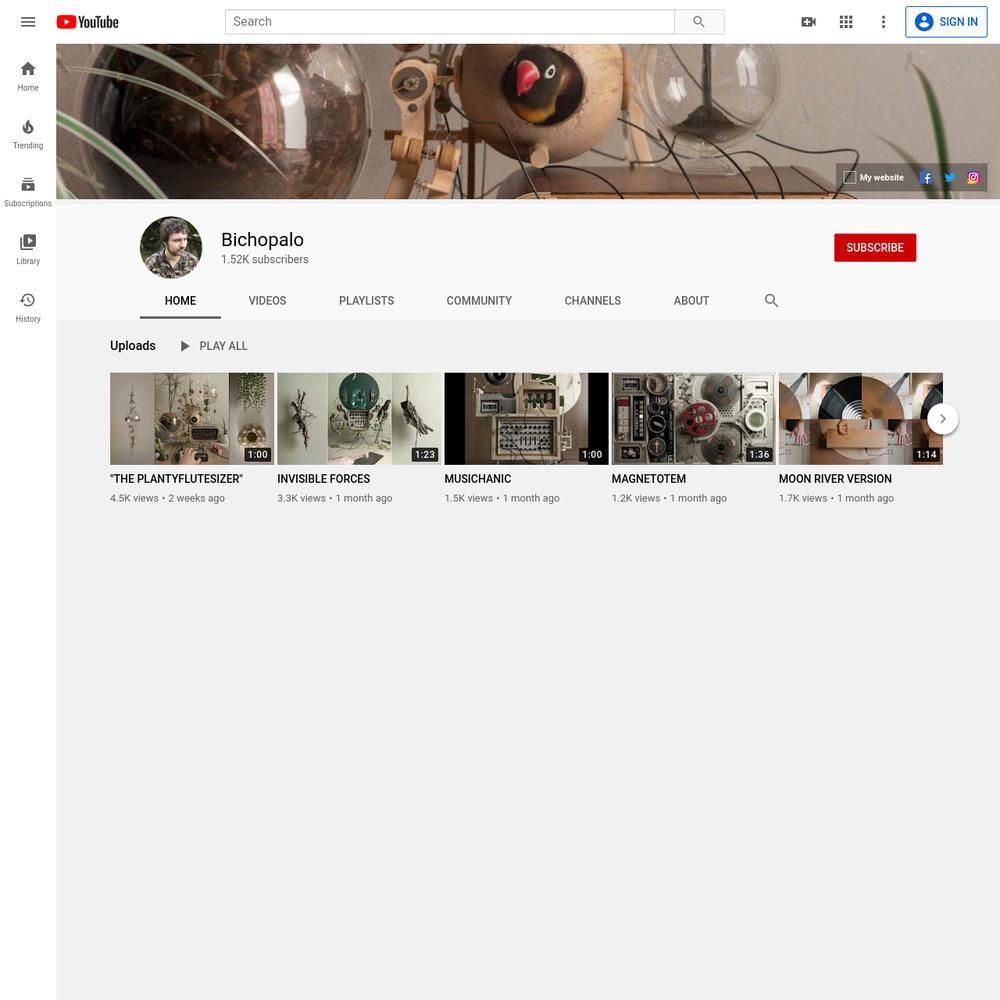Click the 1.52K subscribers text
The height and width of the screenshot is (1000, 1000).
pyautogui.click(x=265, y=260)
